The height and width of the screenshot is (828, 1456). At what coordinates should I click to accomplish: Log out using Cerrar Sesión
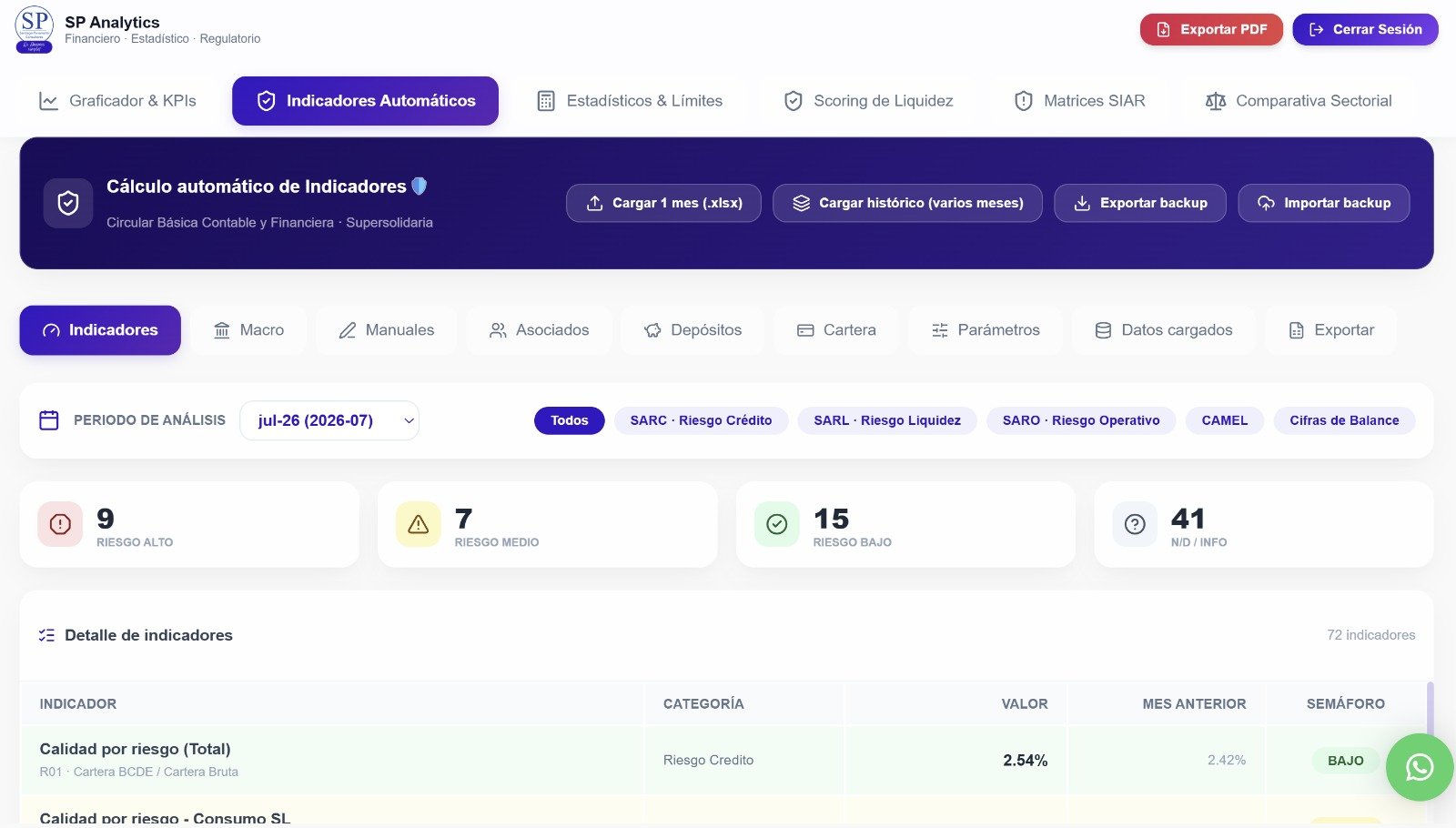(x=1365, y=29)
